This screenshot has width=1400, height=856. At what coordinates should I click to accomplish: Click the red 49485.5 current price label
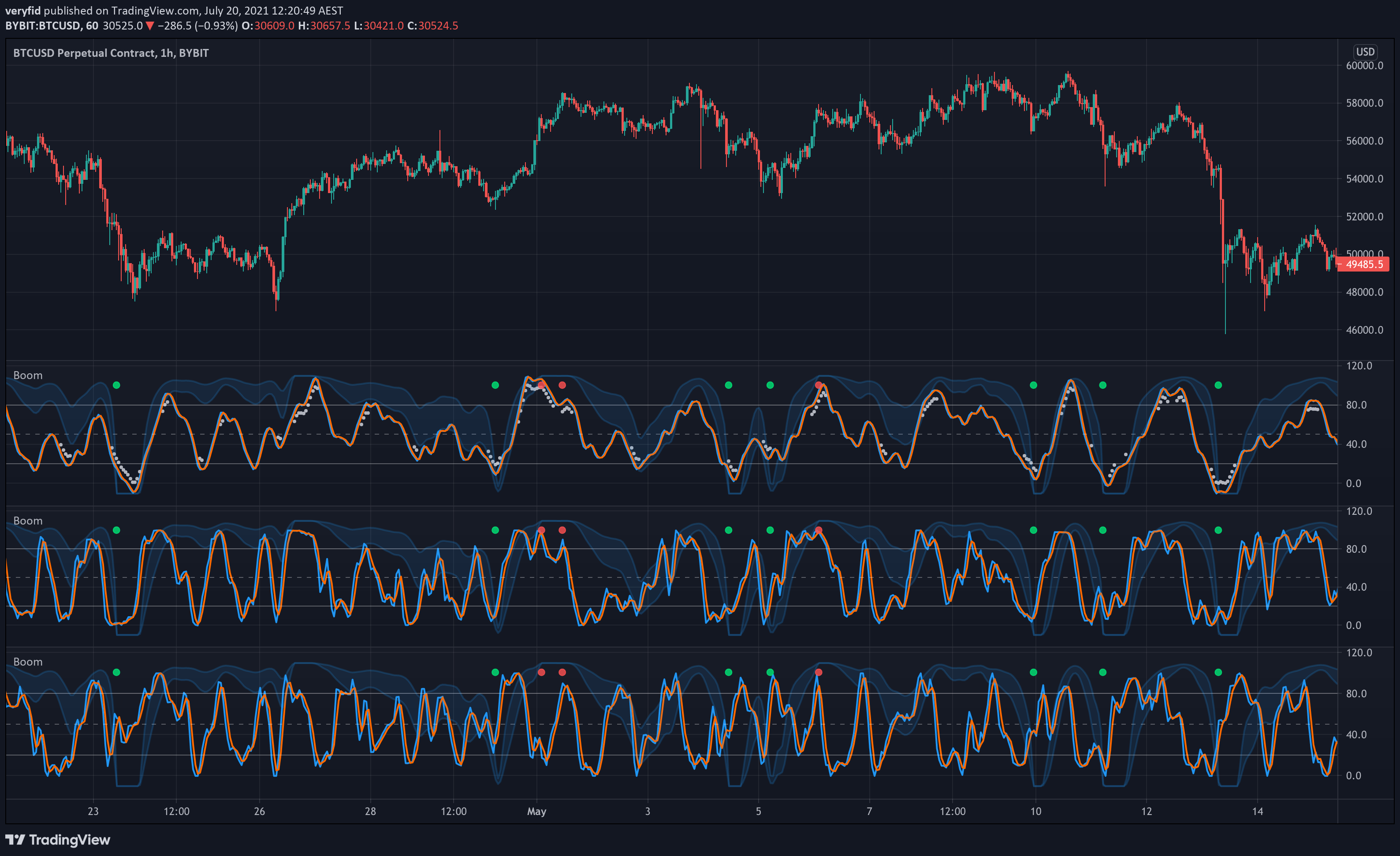[1364, 264]
